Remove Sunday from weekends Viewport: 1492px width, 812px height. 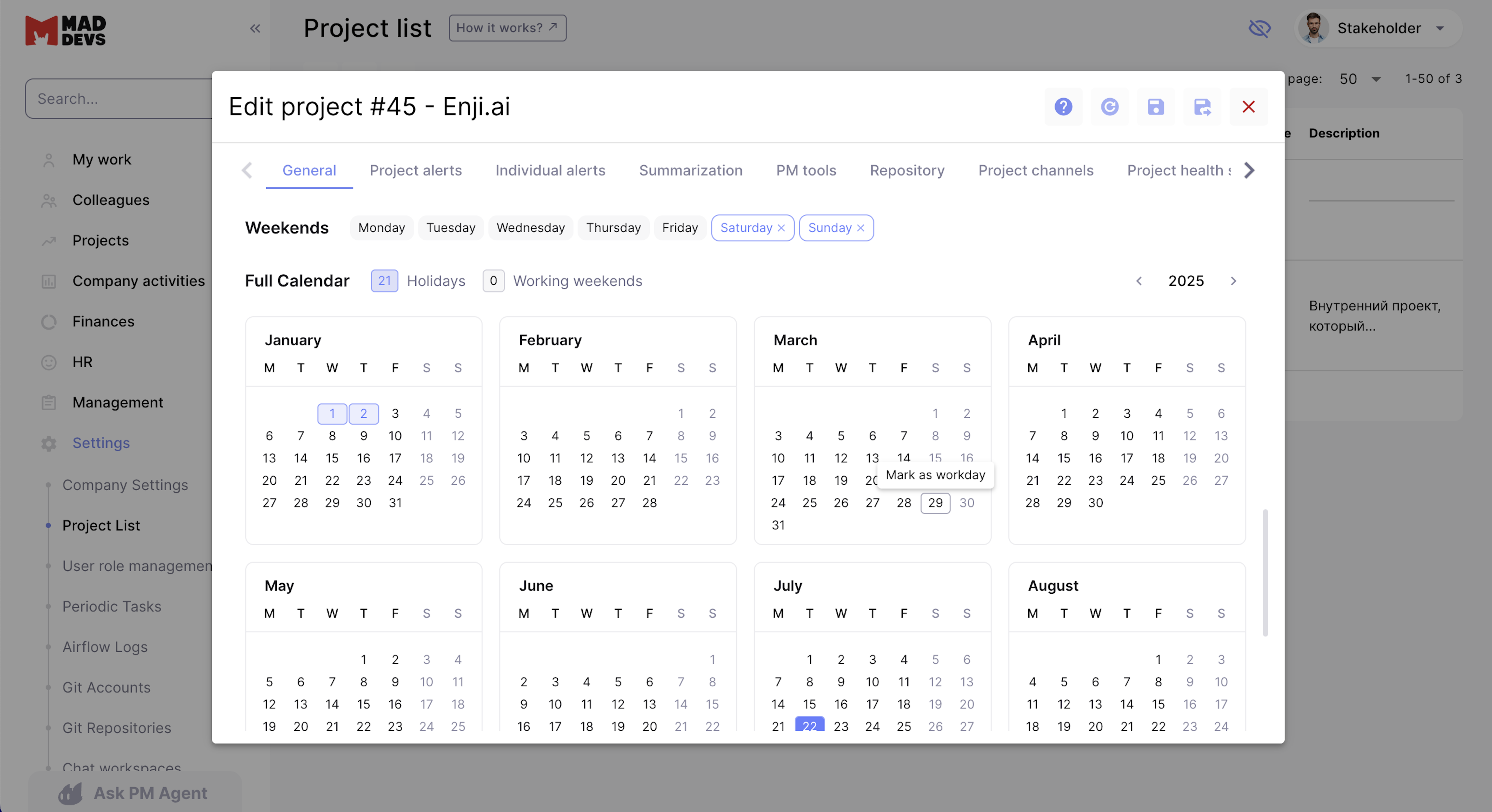[861, 228]
